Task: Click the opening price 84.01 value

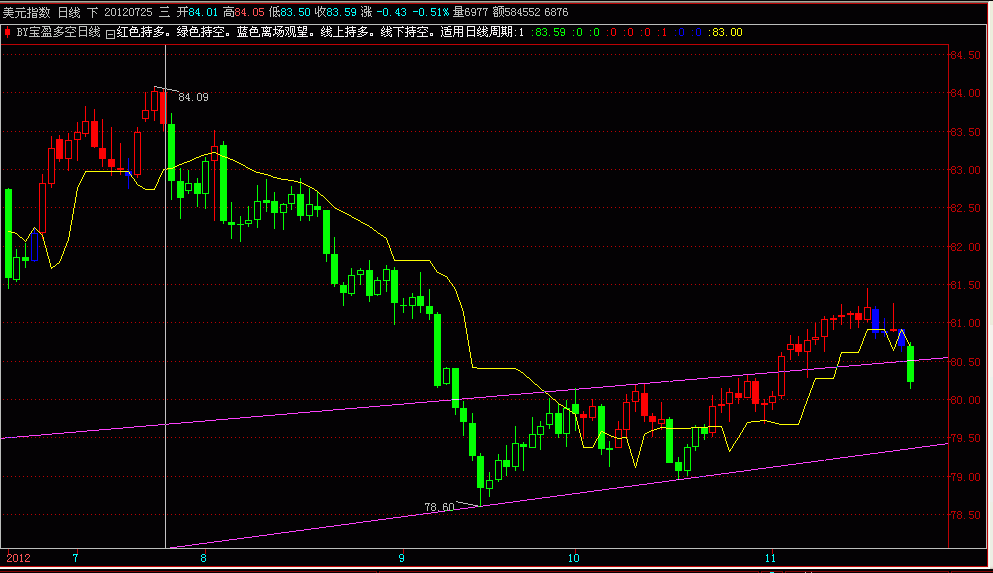Action: click(x=203, y=12)
